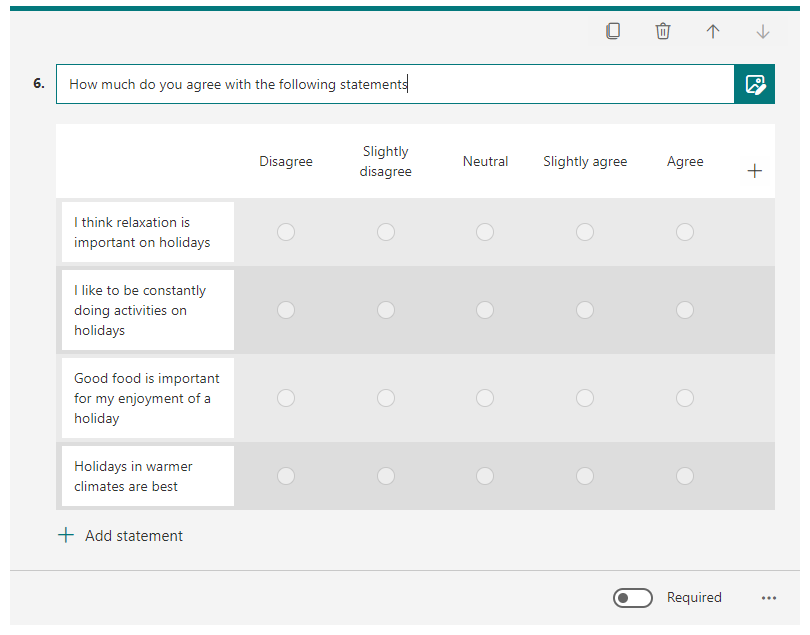Click the plus icon beside Add statement

pyautogui.click(x=65, y=535)
